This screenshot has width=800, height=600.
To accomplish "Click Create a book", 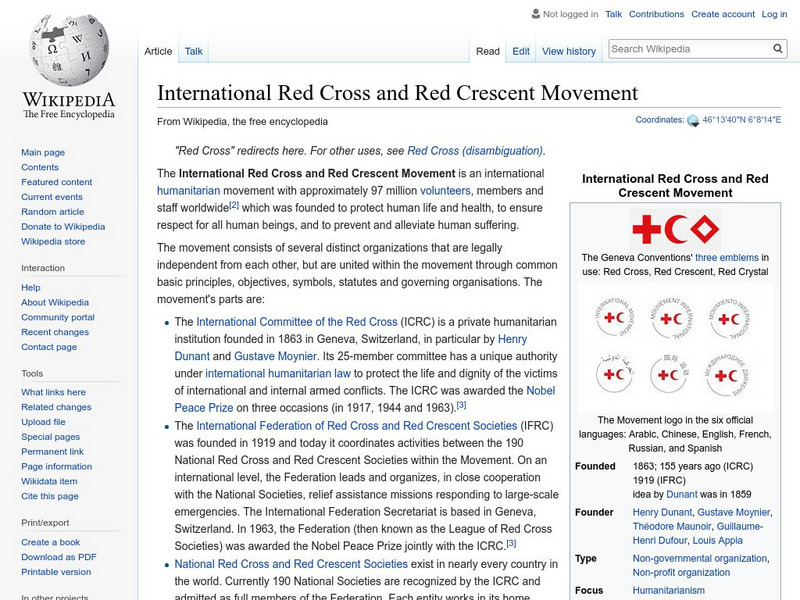I will coord(51,542).
